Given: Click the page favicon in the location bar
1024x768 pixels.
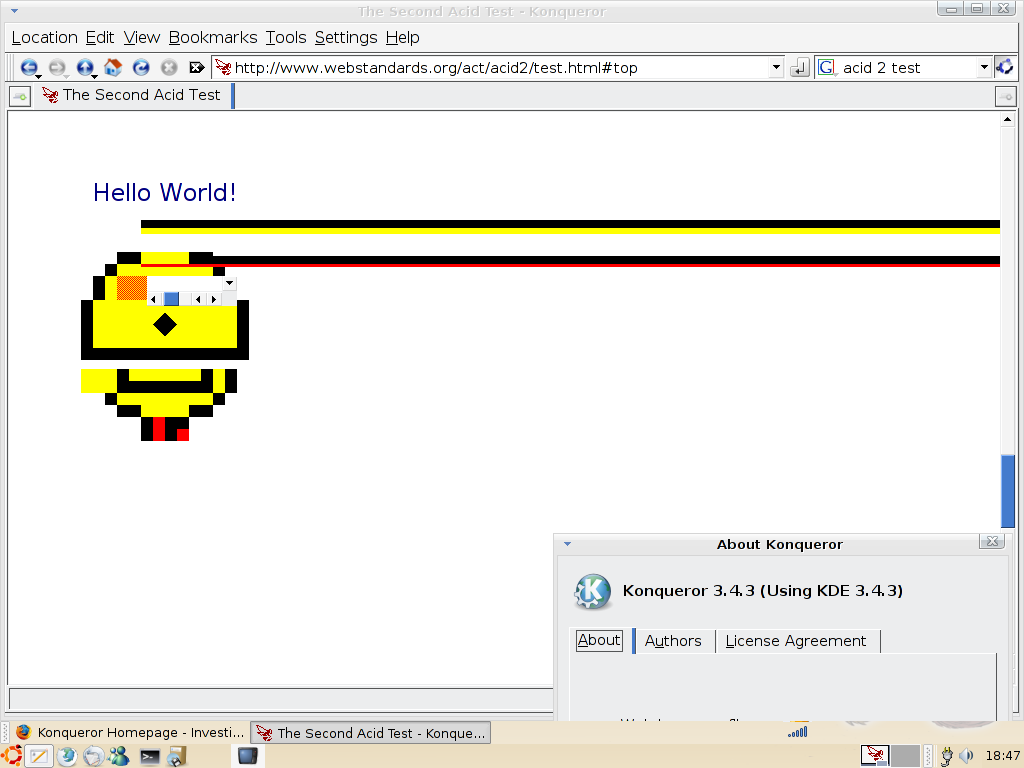Looking at the screenshot, I should click(x=223, y=67).
